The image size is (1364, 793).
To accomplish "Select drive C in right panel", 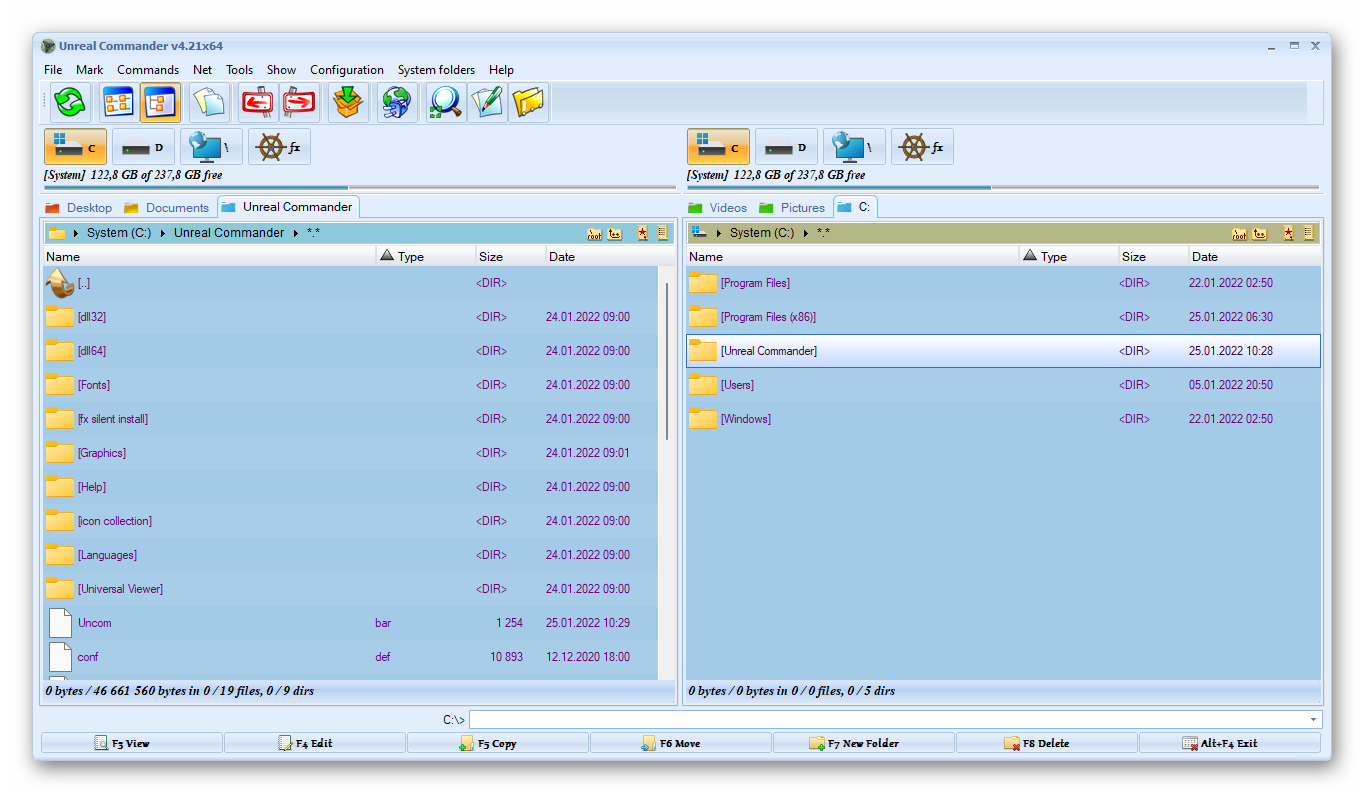I will click(718, 147).
